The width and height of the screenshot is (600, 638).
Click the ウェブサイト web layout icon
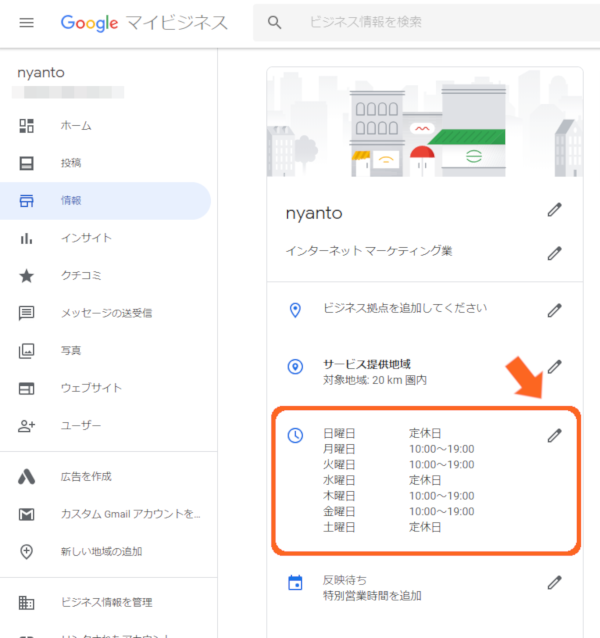(x=26, y=388)
